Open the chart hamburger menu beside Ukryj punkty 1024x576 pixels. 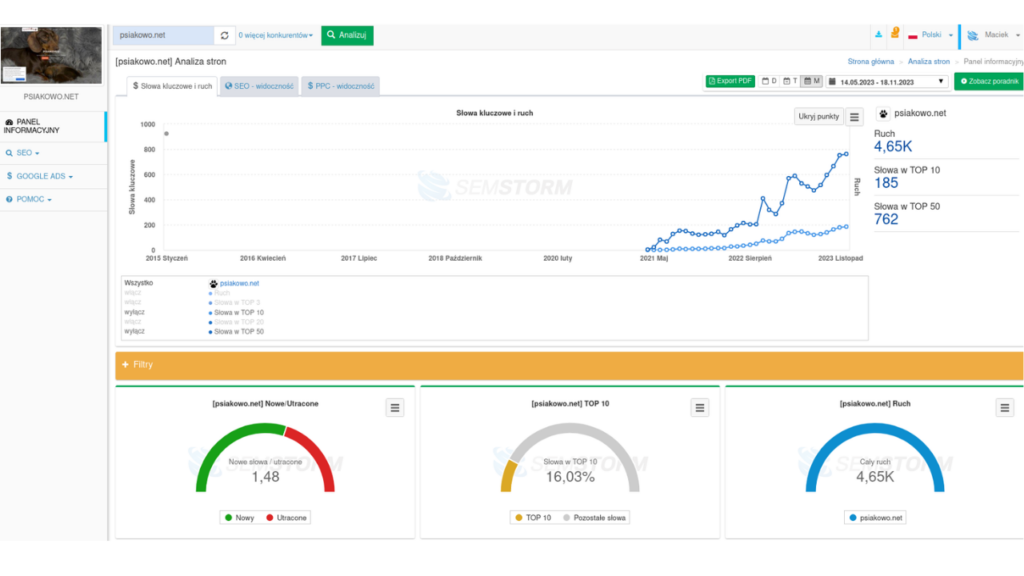854,117
